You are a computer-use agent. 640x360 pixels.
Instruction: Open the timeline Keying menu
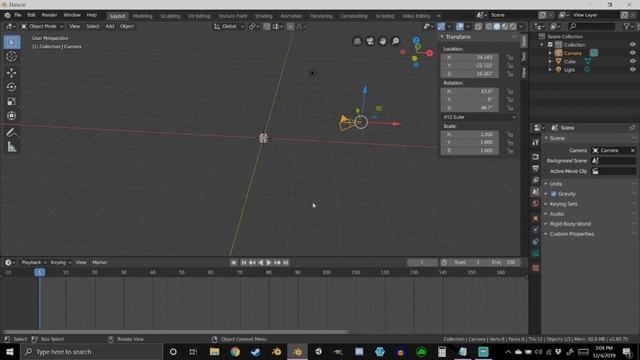(x=61, y=262)
